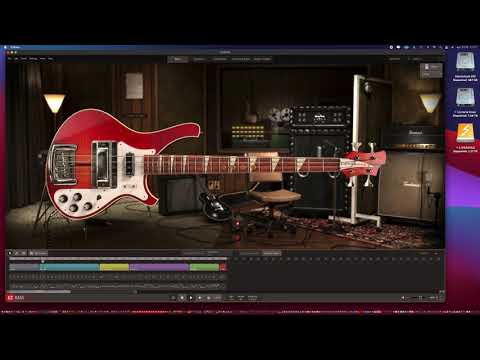Click the EZbass logo at bottom left
This screenshot has height=360, width=480.
15,298
